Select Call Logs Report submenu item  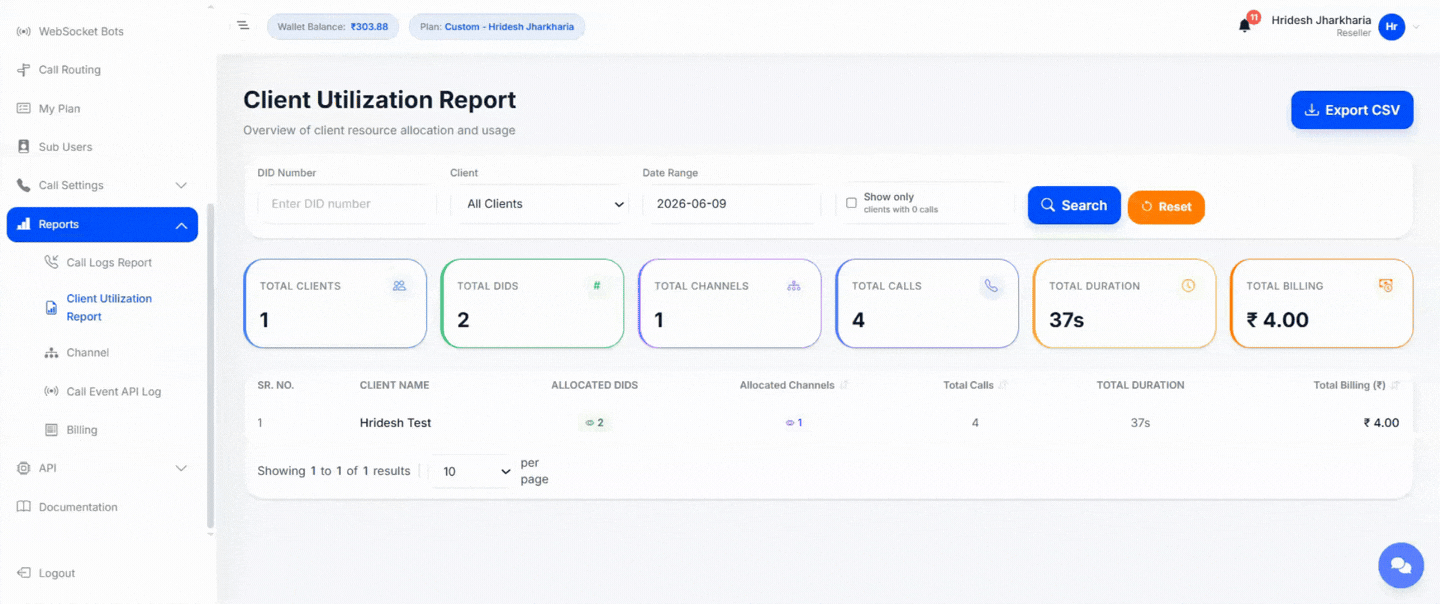pyautogui.click(x=109, y=263)
